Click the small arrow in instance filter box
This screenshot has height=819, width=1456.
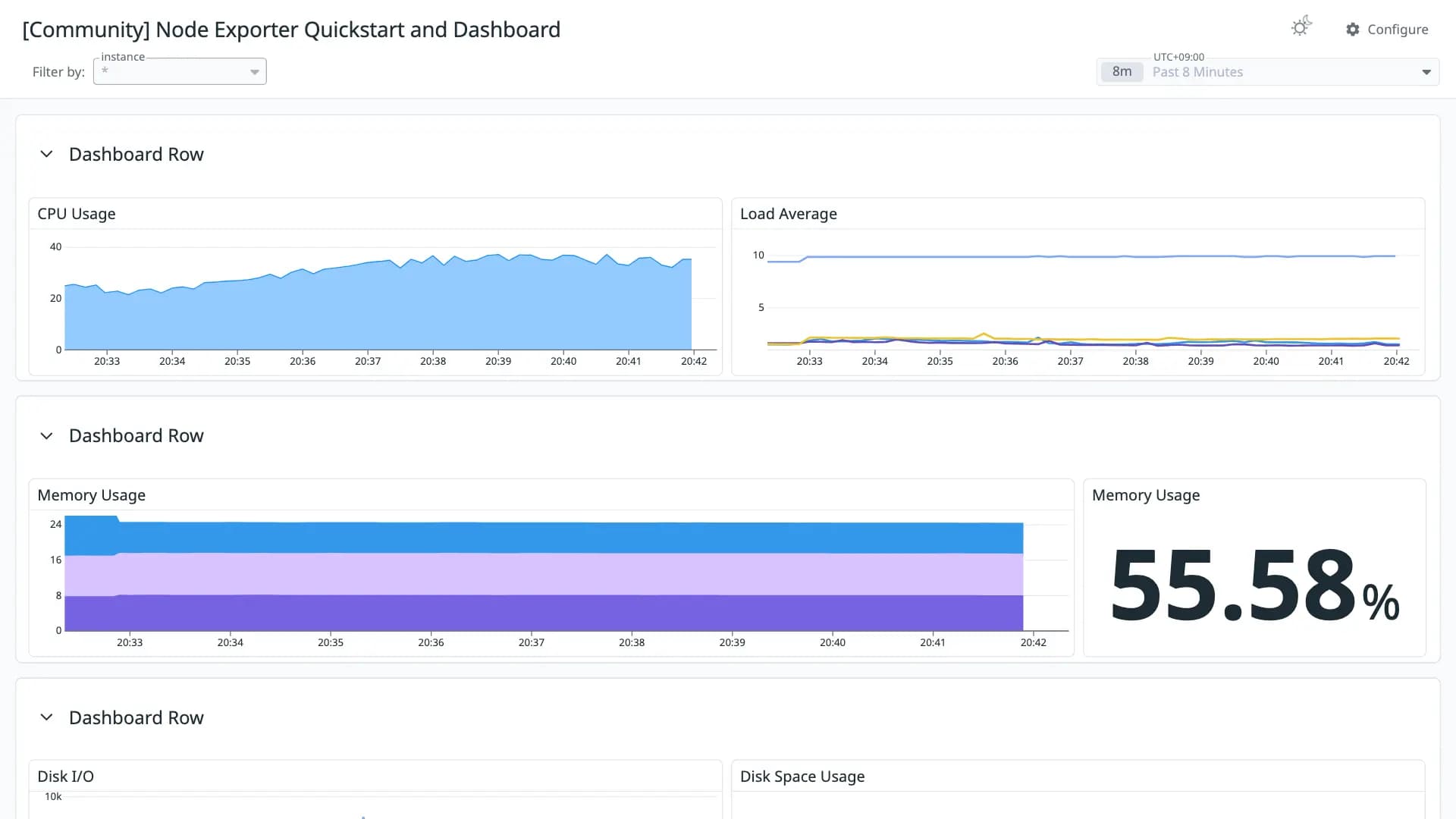(x=255, y=72)
